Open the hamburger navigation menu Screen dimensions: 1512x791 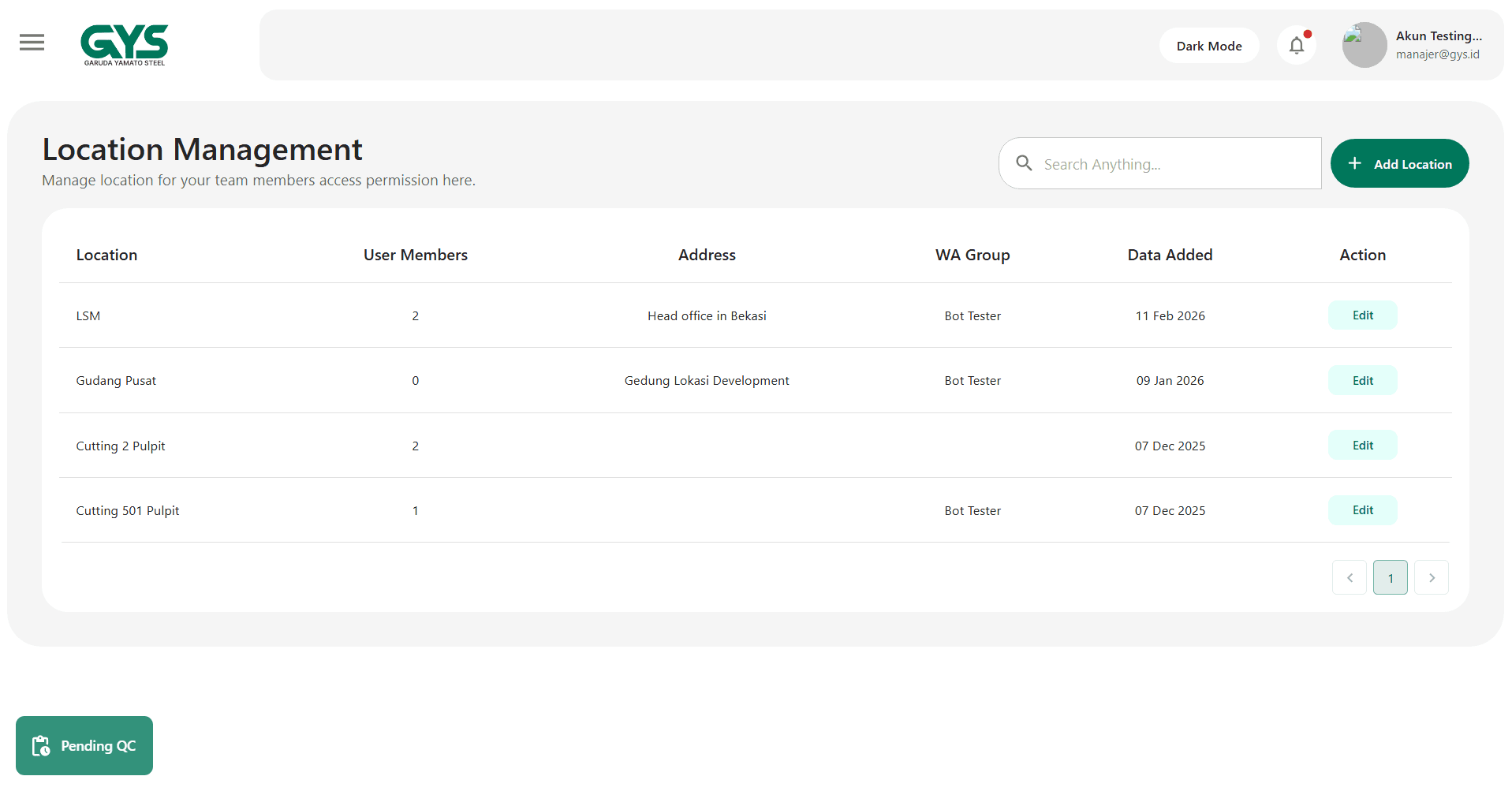tap(32, 43)
